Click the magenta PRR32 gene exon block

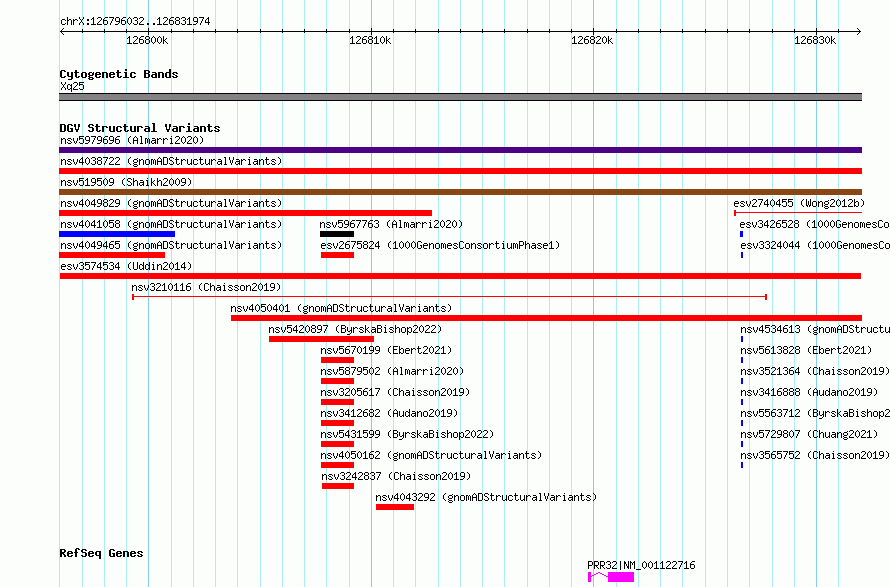(x=621, y=577)
